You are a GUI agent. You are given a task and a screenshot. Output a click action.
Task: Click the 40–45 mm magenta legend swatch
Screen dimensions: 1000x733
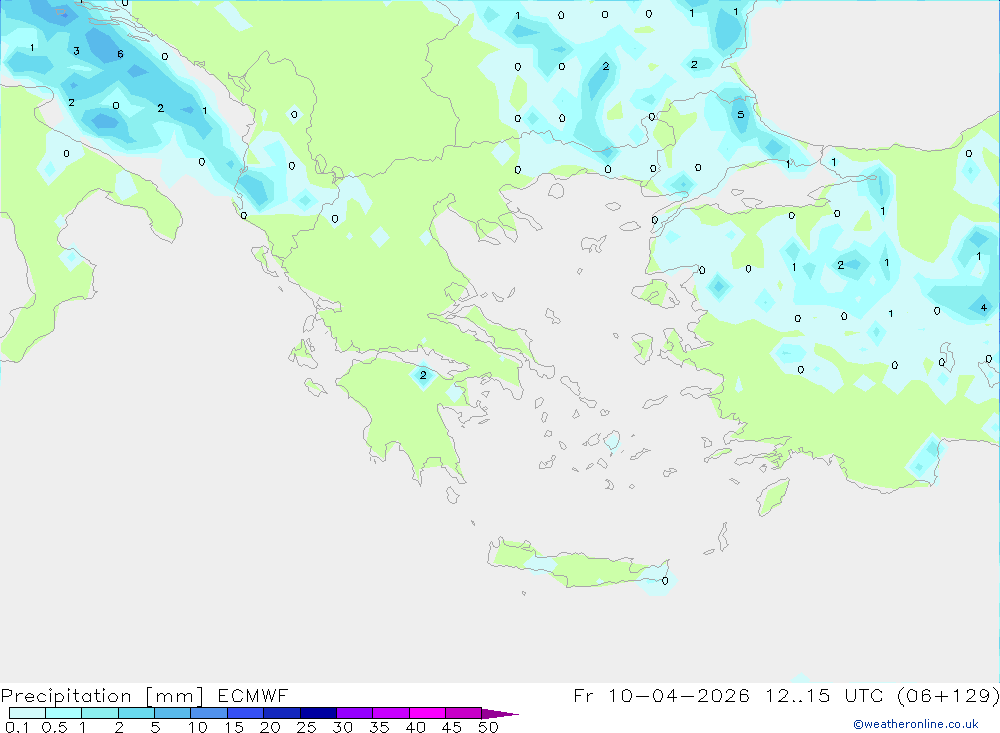(427, 713)
